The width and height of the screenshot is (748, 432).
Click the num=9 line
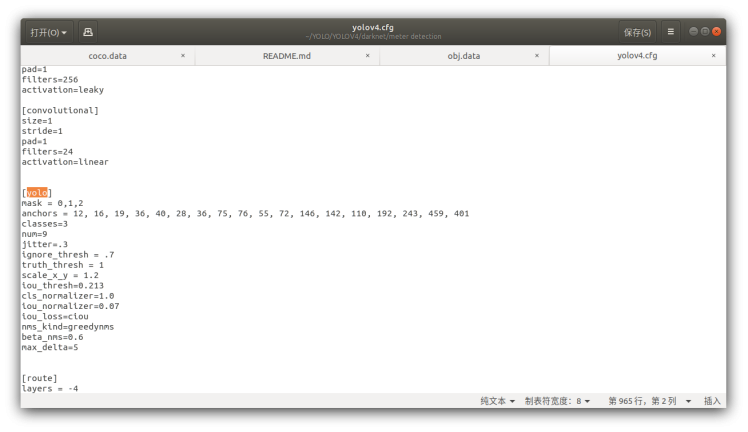point(34,234)
